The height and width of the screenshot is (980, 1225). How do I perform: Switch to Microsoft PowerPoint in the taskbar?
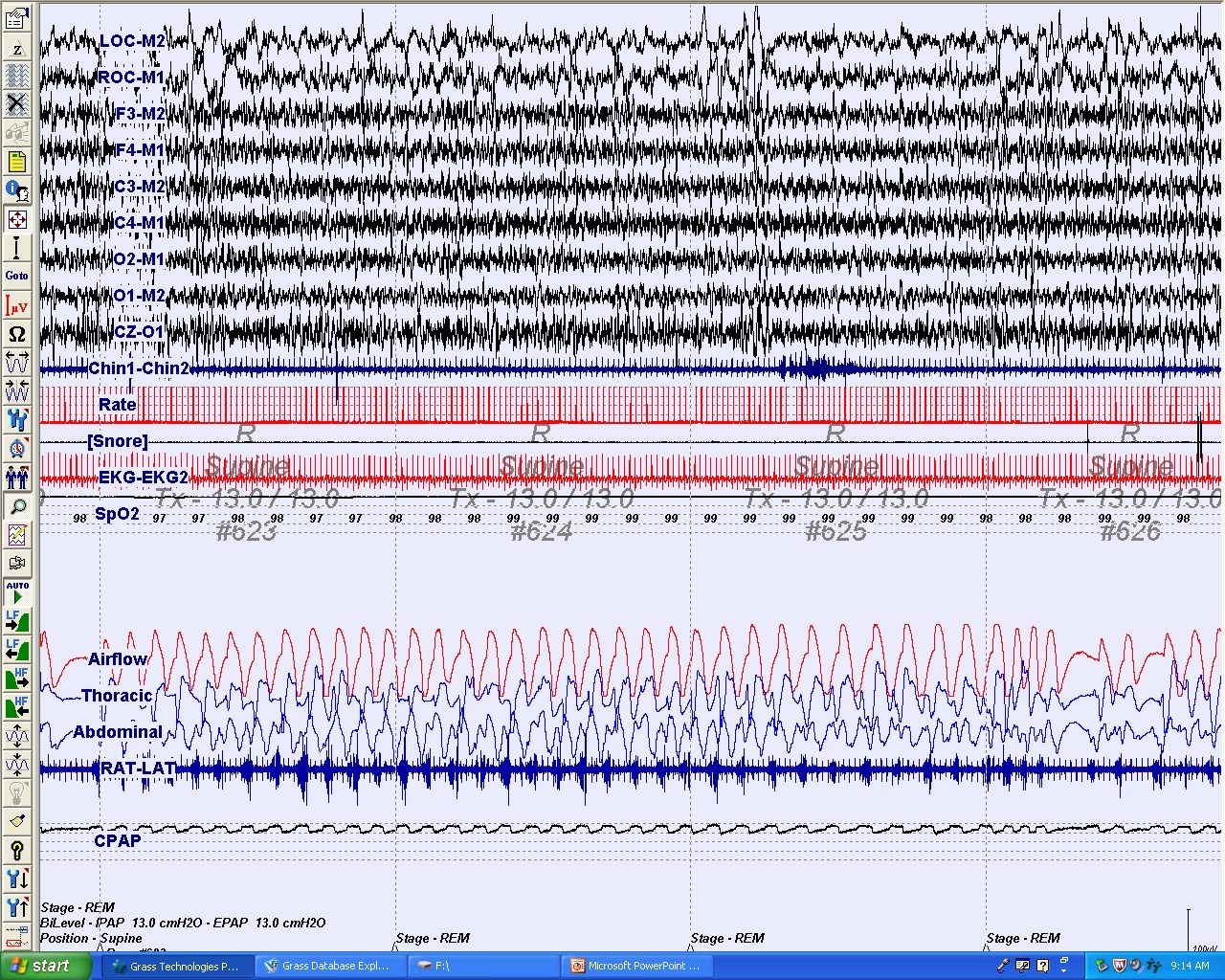[x=635, y=967]
